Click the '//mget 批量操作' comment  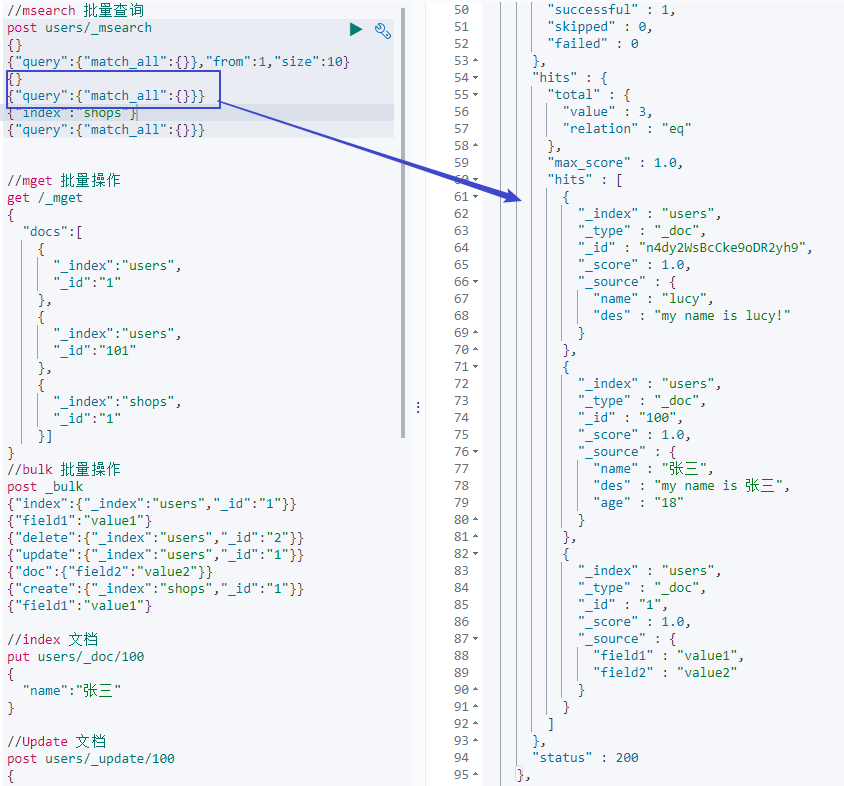[64, 181]
